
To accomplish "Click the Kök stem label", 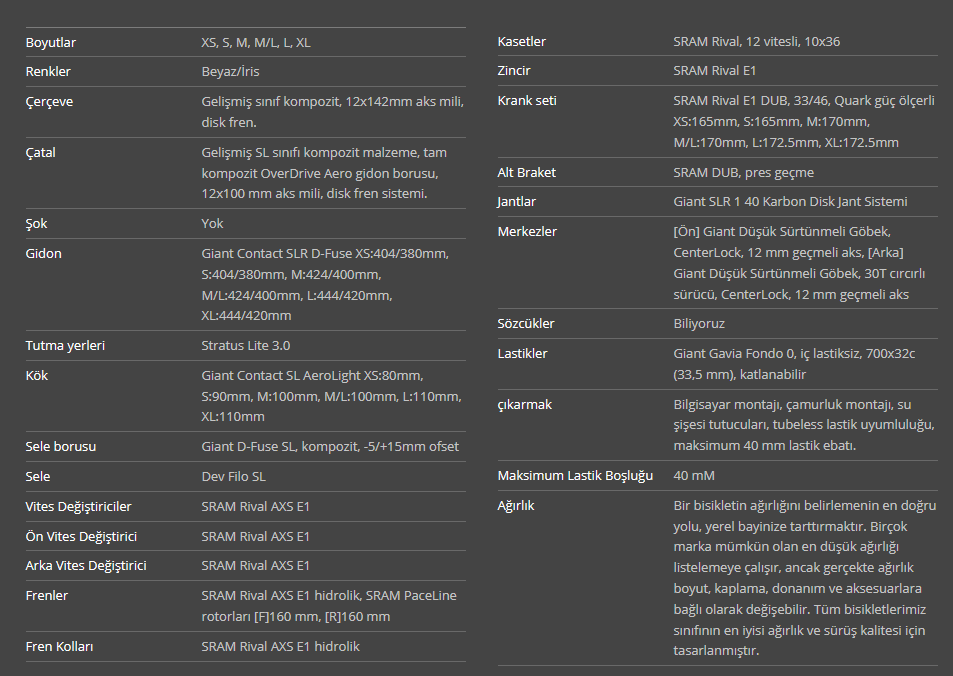I will click(36, 375).
